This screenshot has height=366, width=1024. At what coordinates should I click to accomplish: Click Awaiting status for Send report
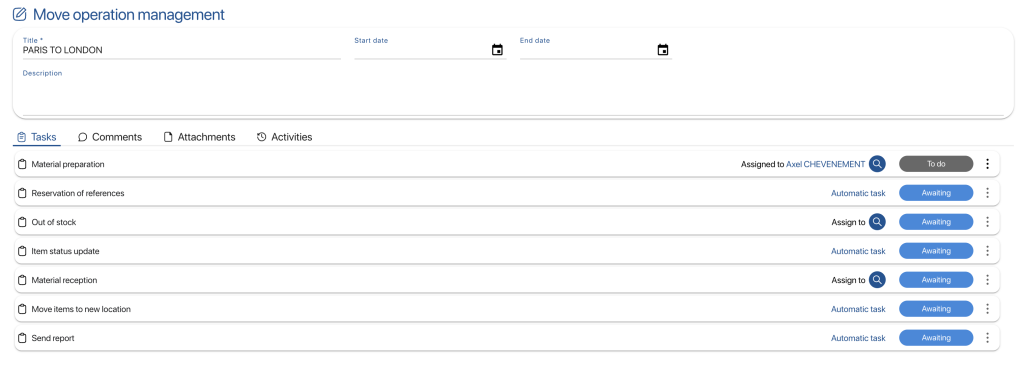[936, 338]
